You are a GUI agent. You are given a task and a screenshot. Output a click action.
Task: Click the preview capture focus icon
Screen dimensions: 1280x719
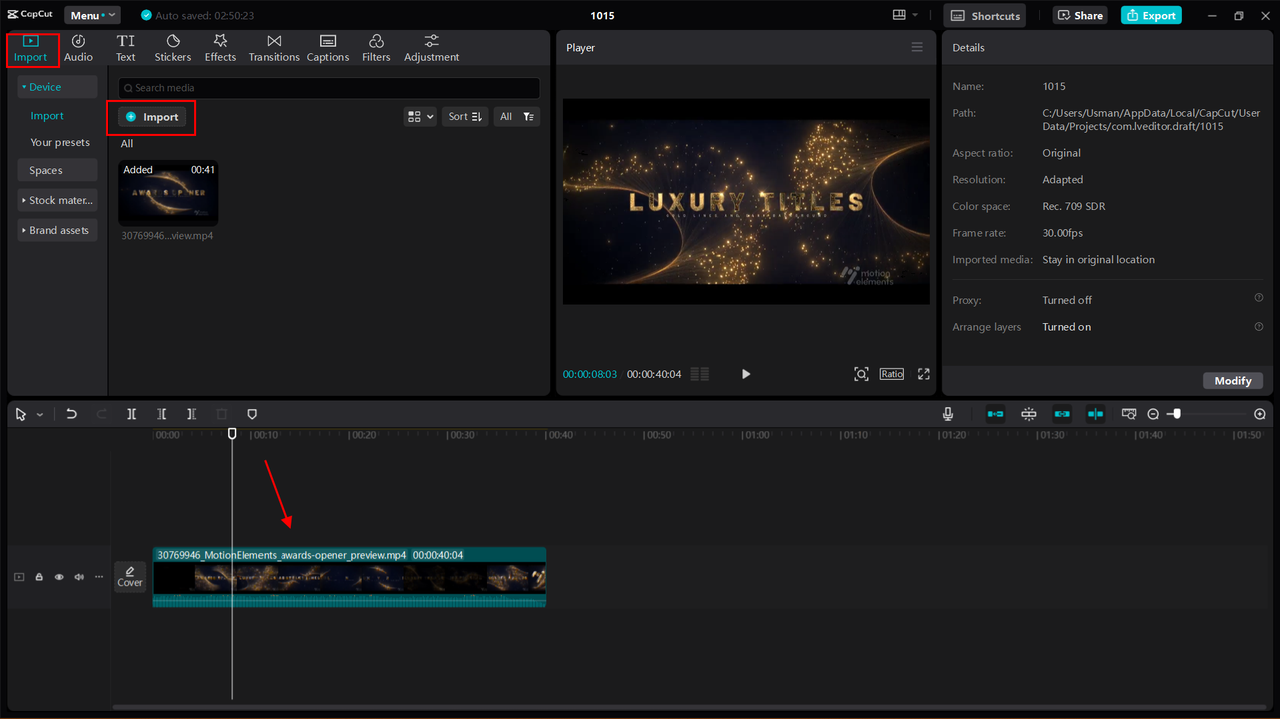[861, 374]
